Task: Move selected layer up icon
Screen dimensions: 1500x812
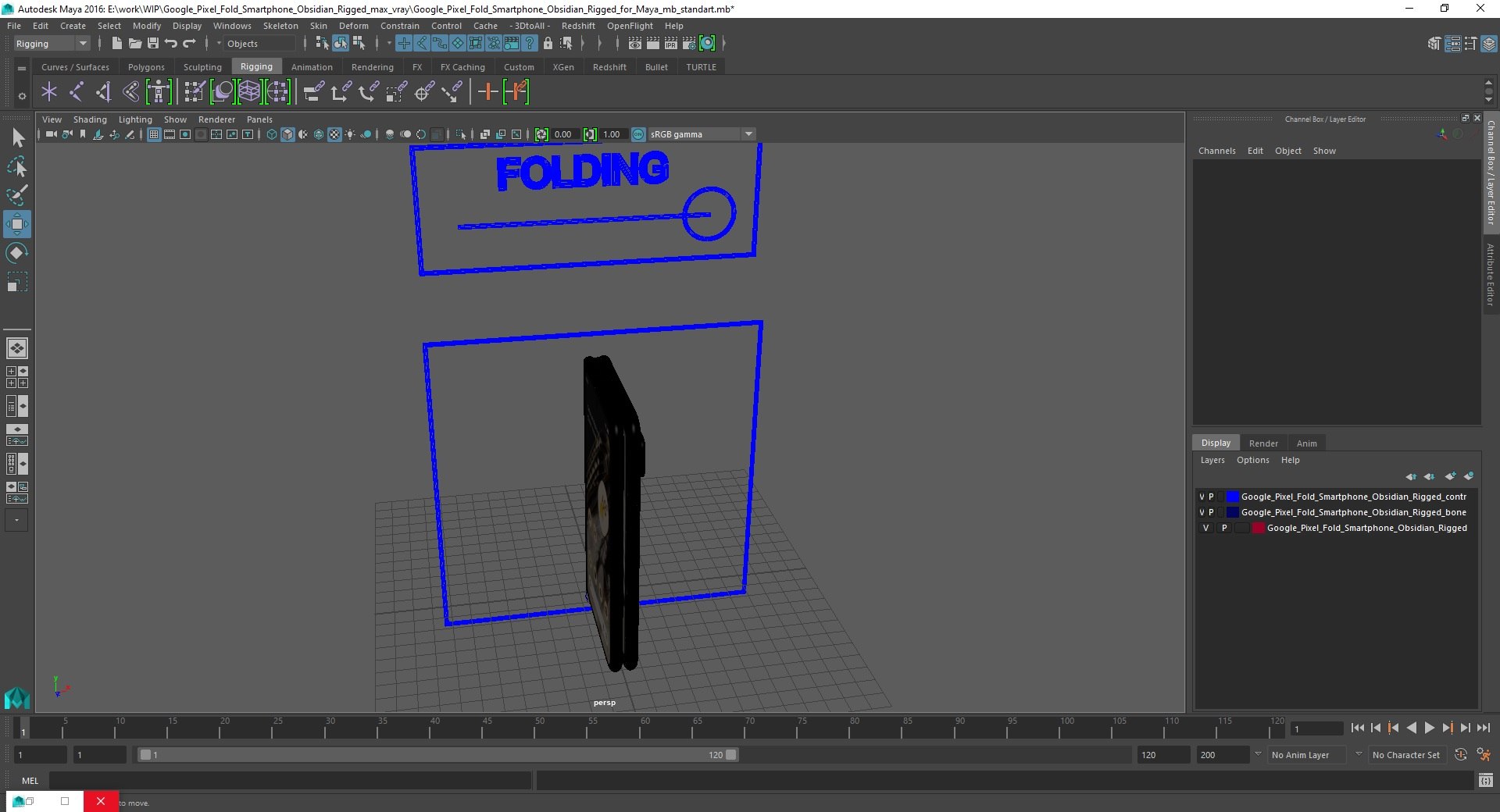Action: point(1411,476)
